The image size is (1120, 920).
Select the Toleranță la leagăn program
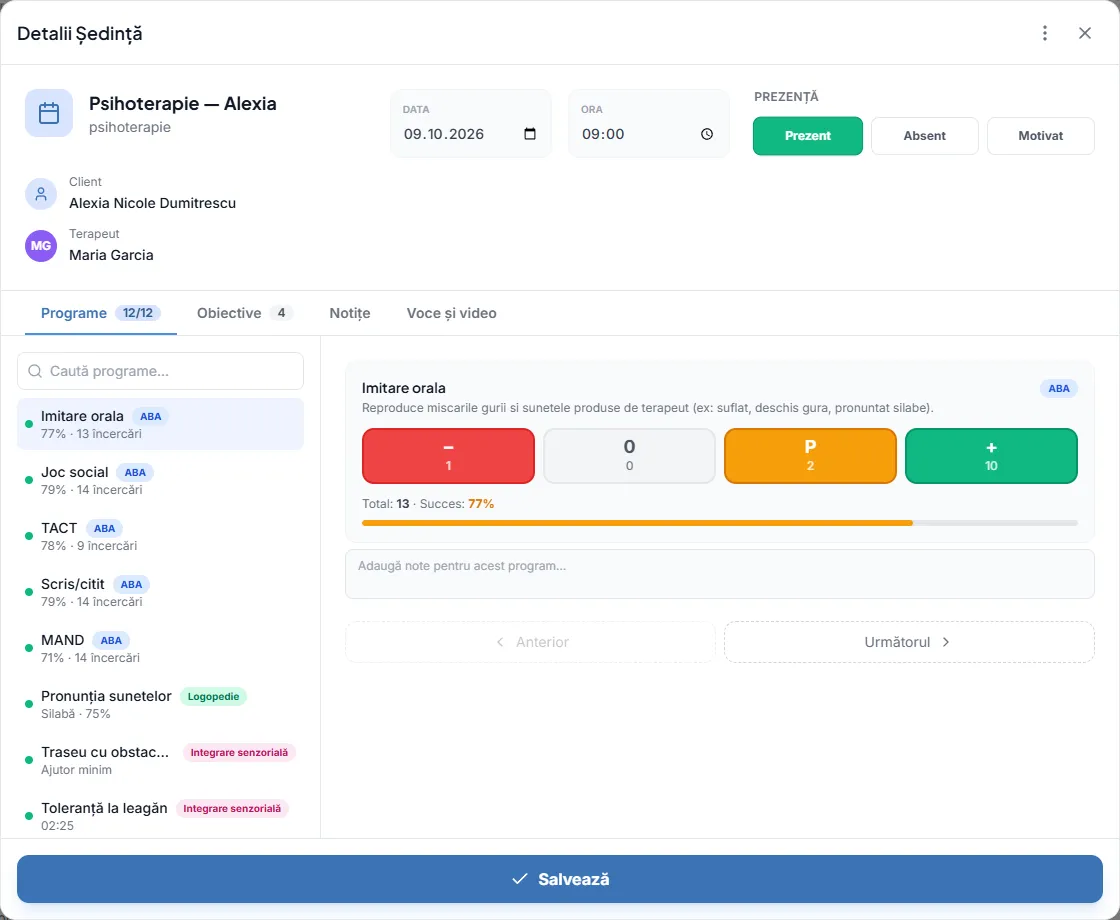[160, 816]
